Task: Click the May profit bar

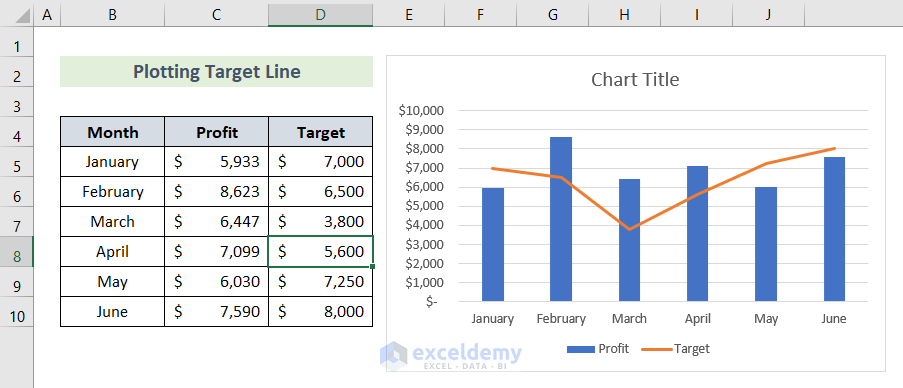Action: click(766, 244)
